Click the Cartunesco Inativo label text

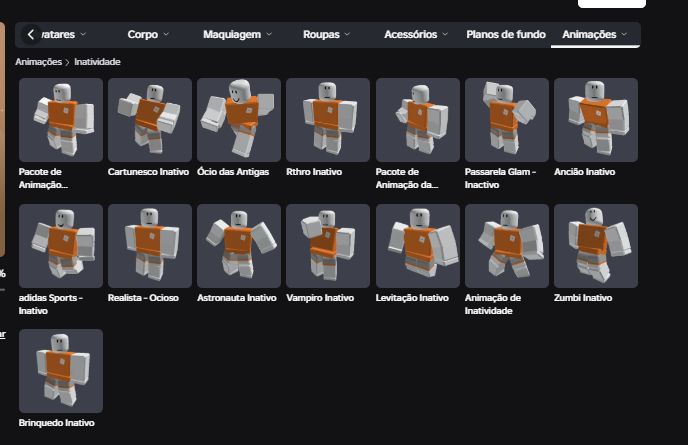(x=148, y=172)
